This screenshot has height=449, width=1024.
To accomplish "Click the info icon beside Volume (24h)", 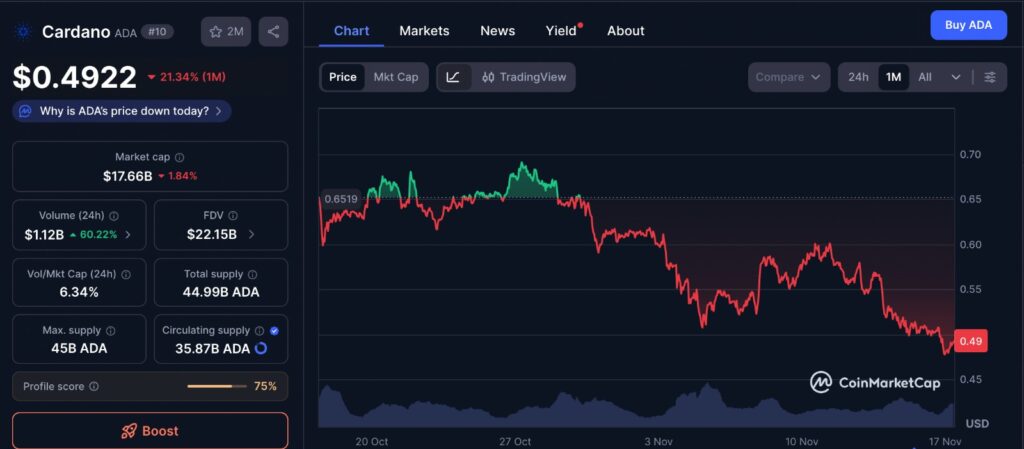I will pyautogui.click(x=114, y=215).
